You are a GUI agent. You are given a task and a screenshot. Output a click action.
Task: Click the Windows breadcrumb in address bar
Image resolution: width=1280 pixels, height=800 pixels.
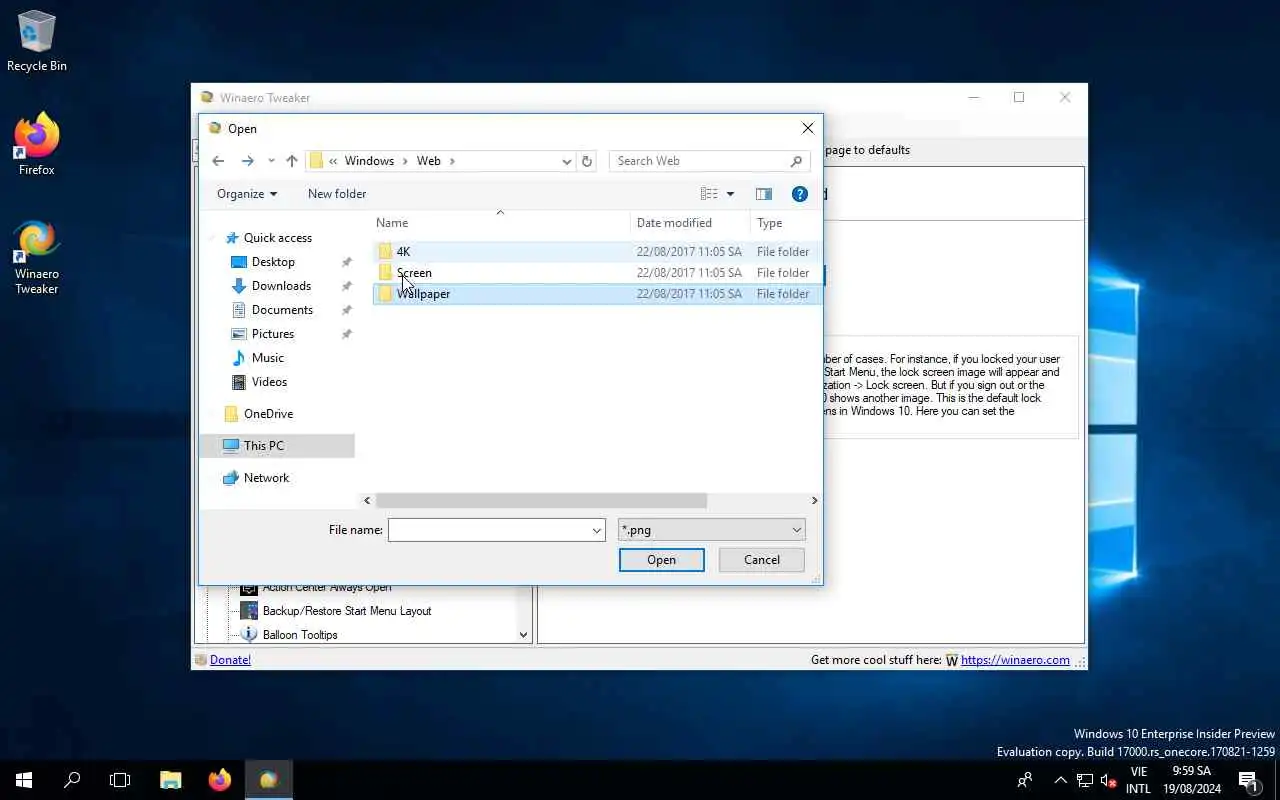[x=370, y=161]
